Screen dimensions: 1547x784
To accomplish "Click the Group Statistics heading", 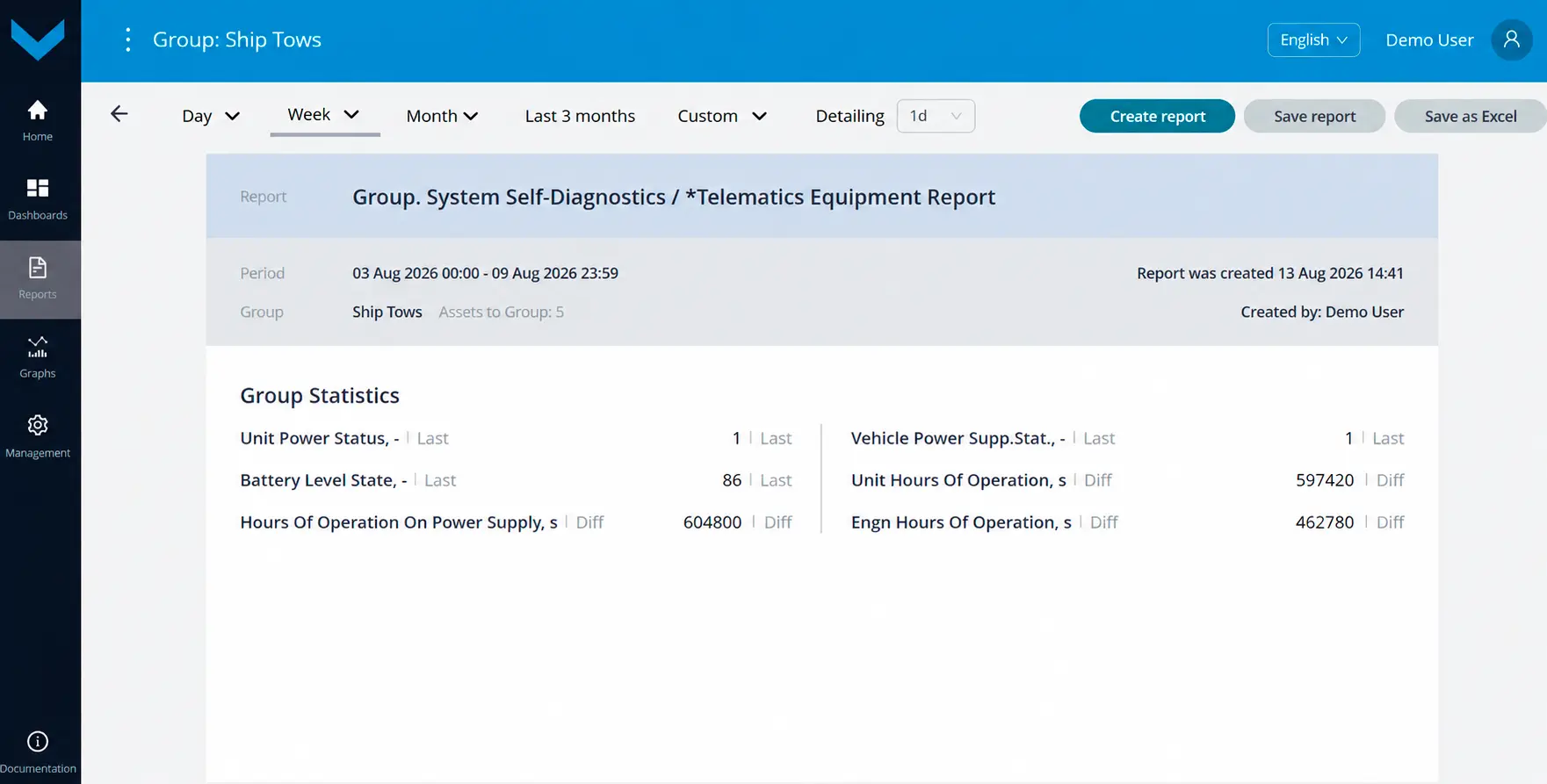I will [x=320, y=396].
